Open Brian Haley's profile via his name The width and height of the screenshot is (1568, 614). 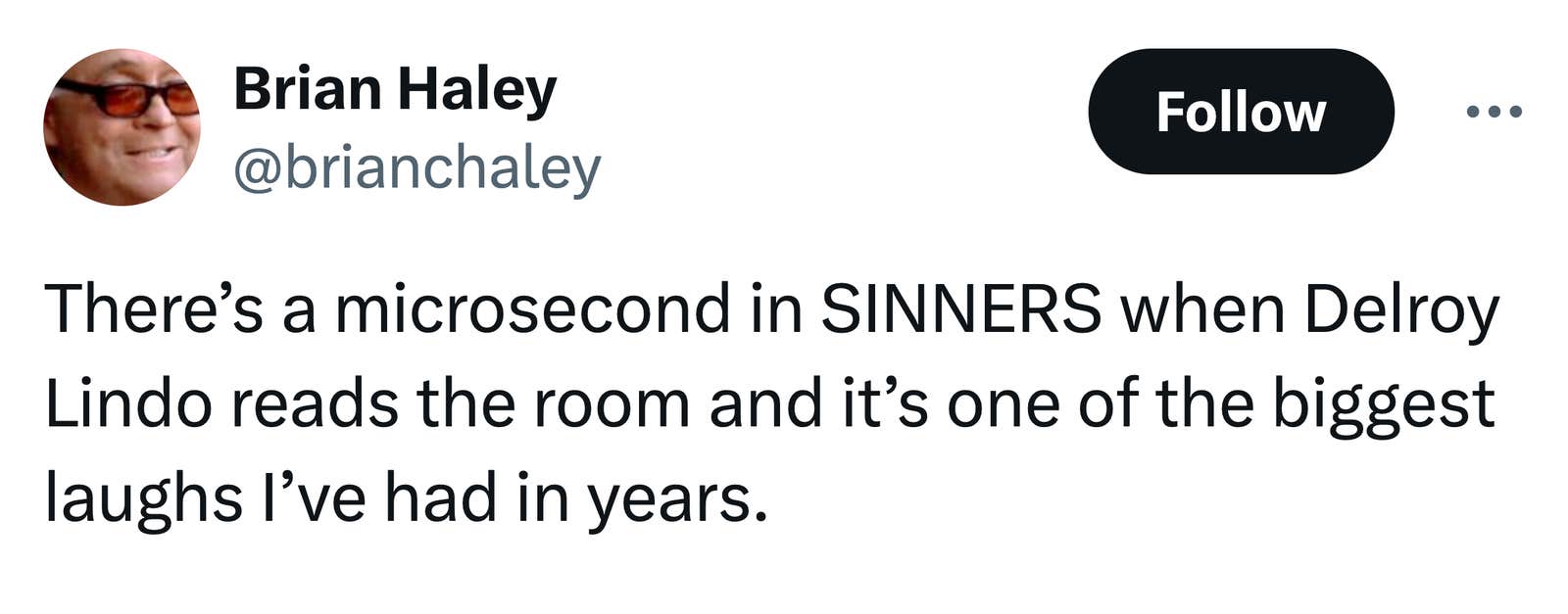[397, 88]
